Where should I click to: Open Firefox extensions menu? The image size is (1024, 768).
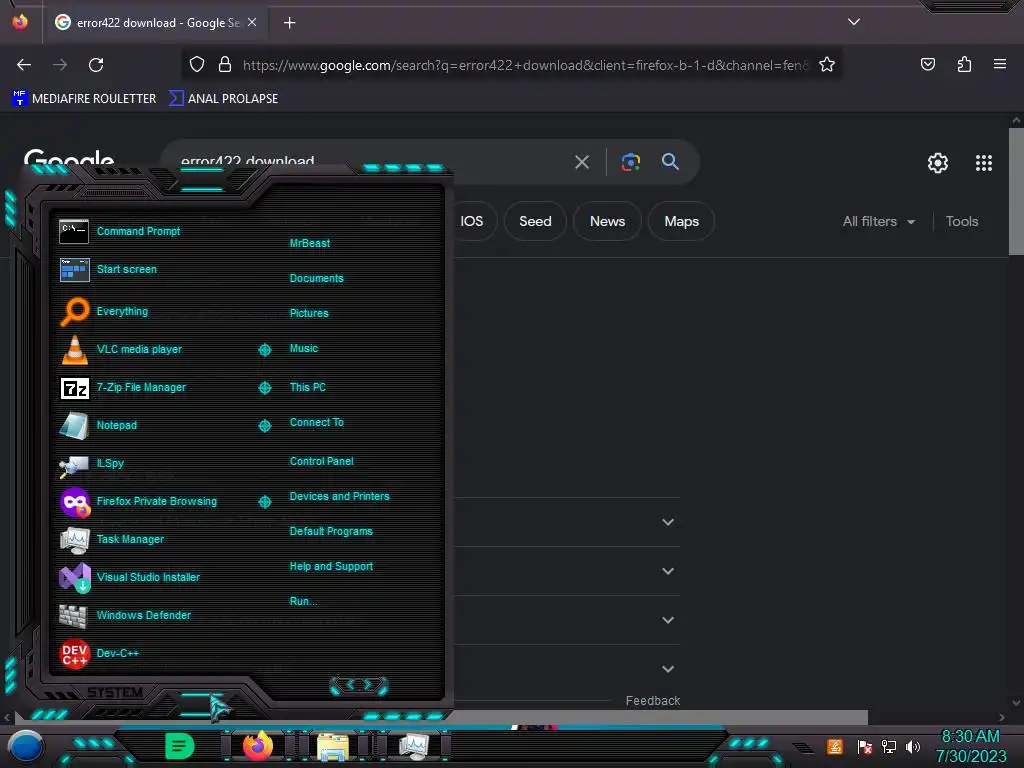964,64
